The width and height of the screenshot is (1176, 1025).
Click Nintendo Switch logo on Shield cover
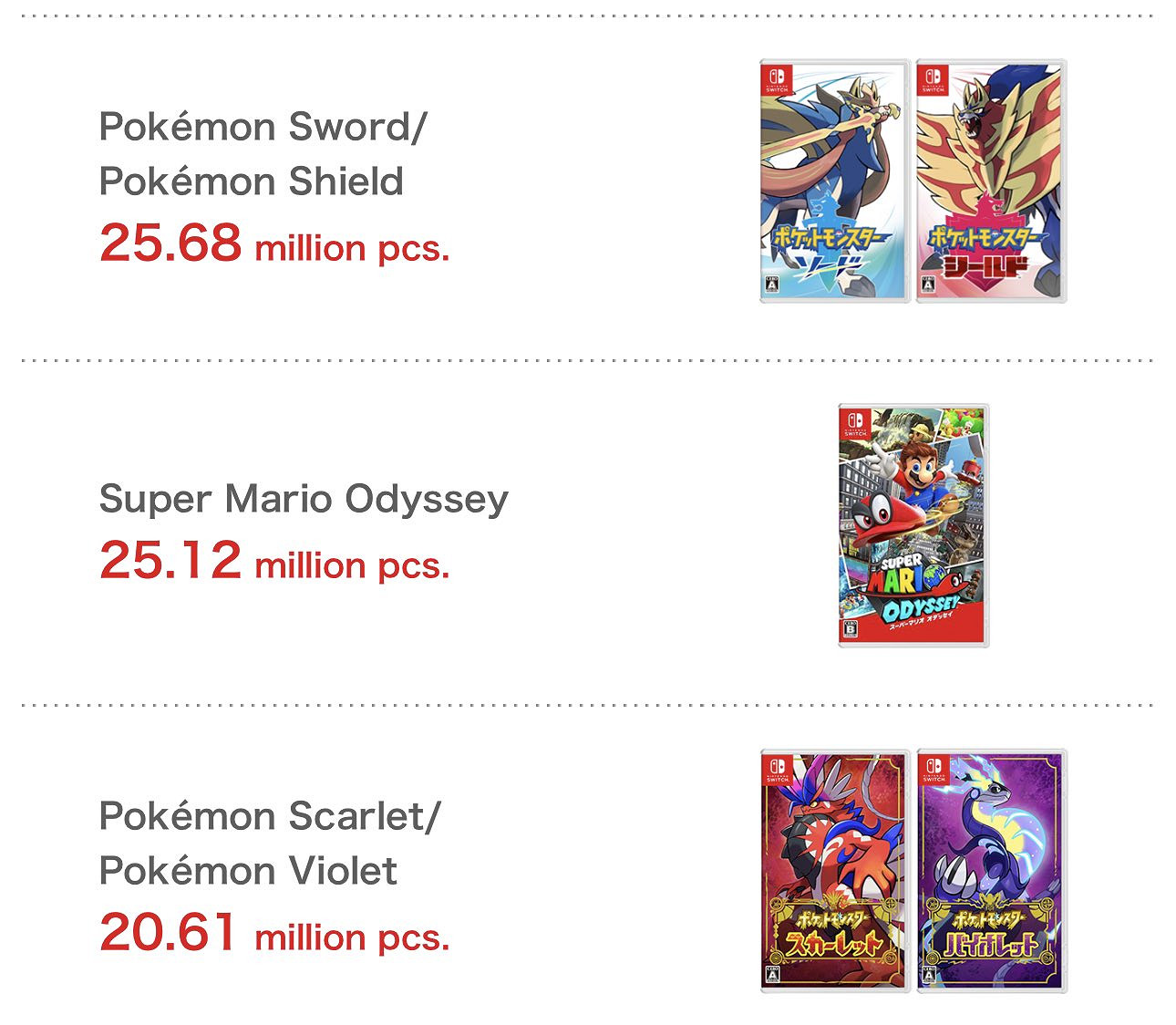934,79
